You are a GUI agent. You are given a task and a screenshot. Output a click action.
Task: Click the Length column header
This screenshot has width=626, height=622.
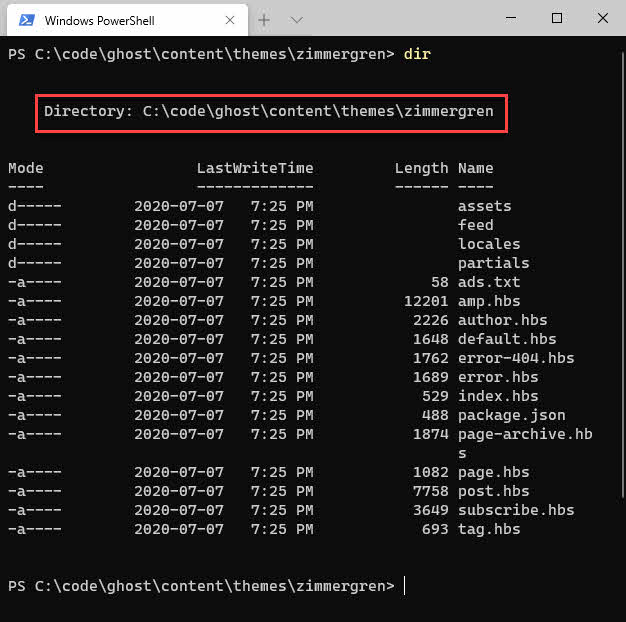421,168
